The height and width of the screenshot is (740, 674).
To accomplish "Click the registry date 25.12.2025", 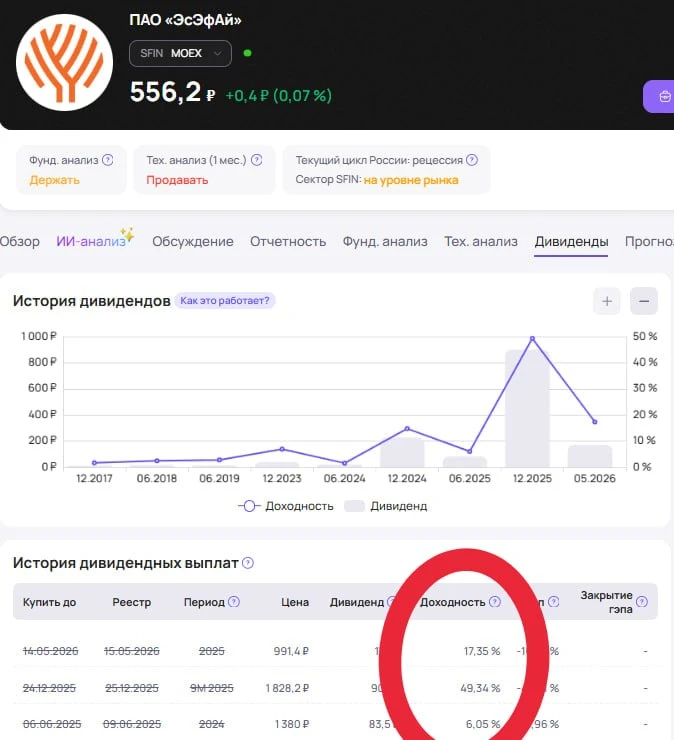I will click(132, 688).
